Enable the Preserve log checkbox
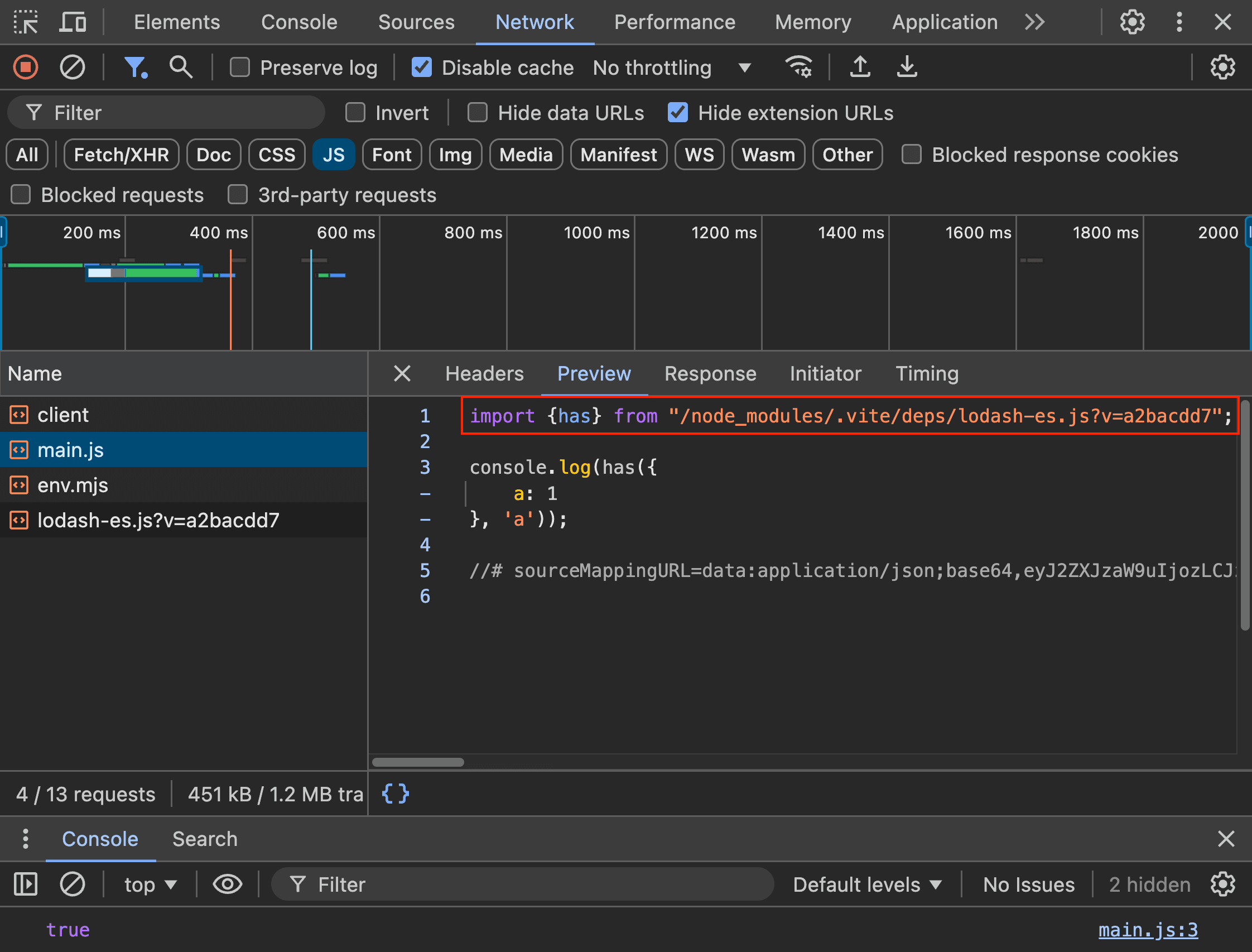 tap(240, 67)
